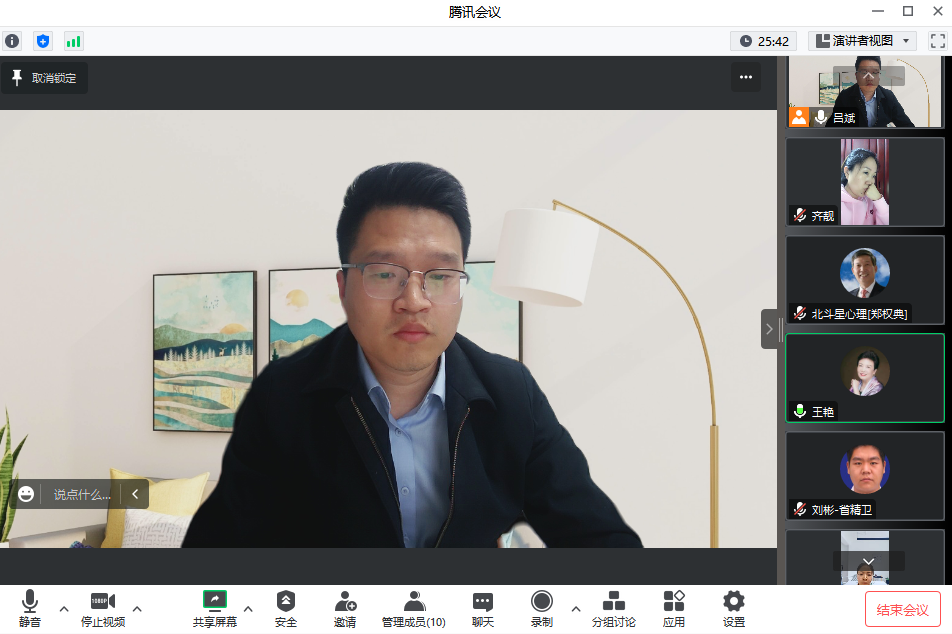
Task: Open 管理成员(10) member management
Action: pyautogui.click(x=413, y=609)
